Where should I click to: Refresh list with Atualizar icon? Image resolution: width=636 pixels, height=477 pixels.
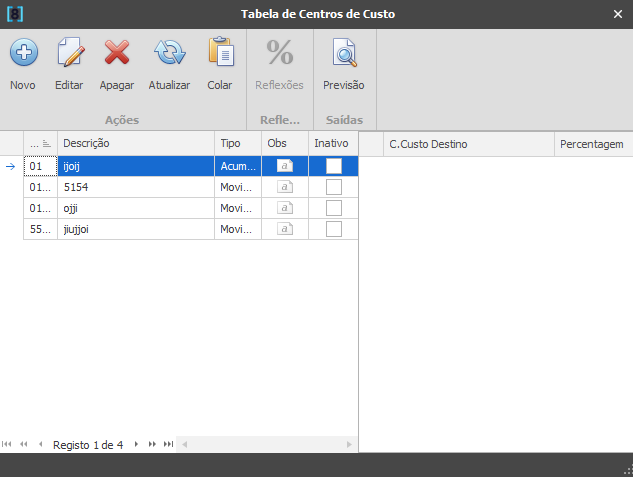point(170,52)
